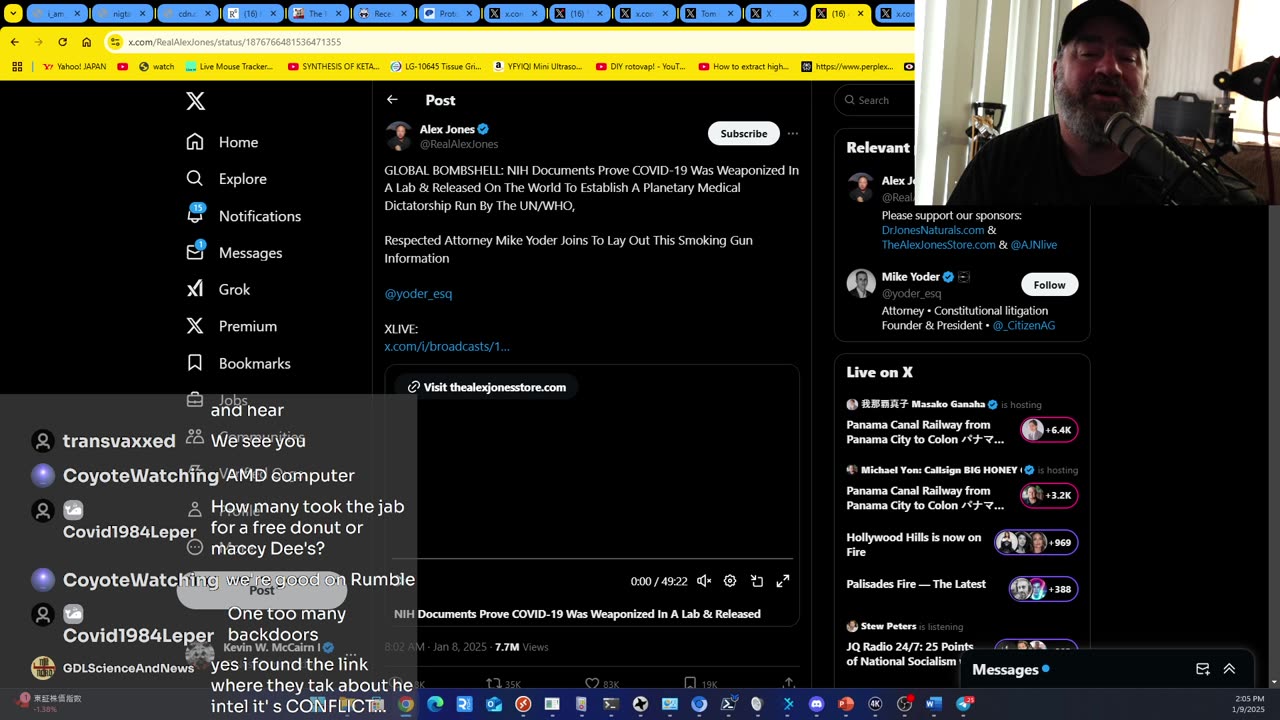The height and width of the screenshot is (720, 1280).
Task: Open browser home page
Action: [87, 42]
